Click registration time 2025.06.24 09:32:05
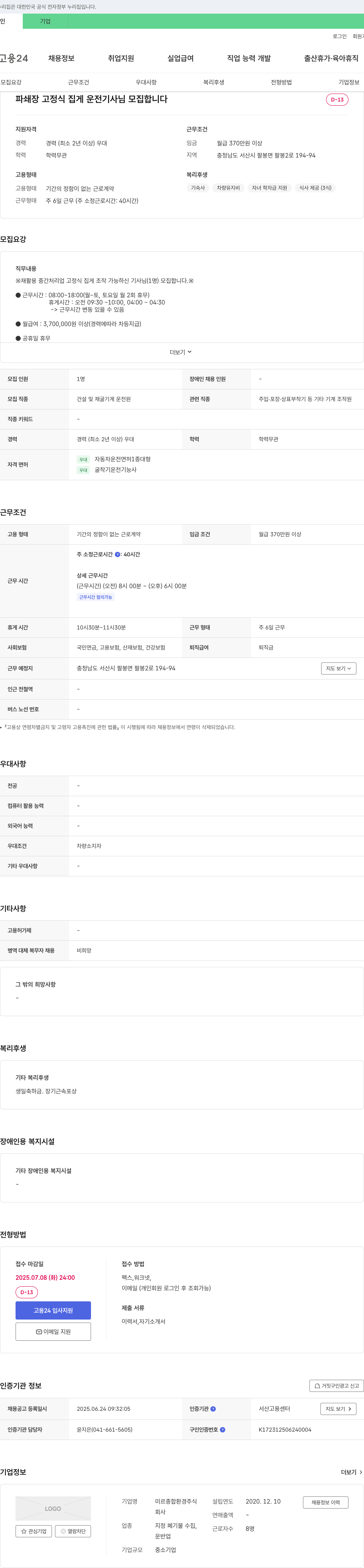364x1568 pixels. 104,1409
